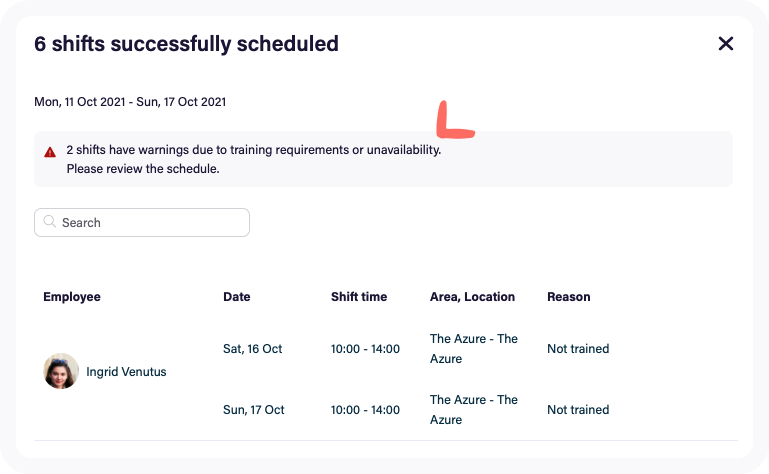Click the search magnifier icon

point(50,221)
